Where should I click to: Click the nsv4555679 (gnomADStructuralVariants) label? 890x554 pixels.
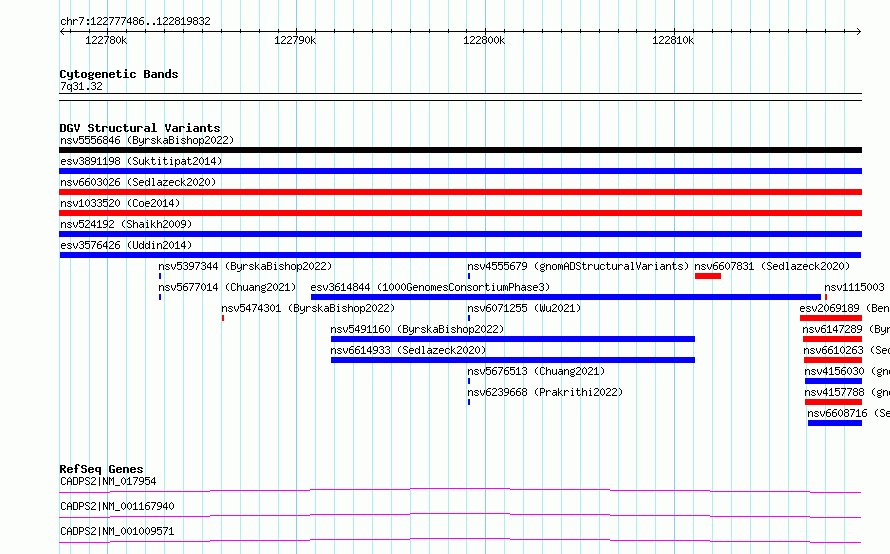[x=578, y=266]
